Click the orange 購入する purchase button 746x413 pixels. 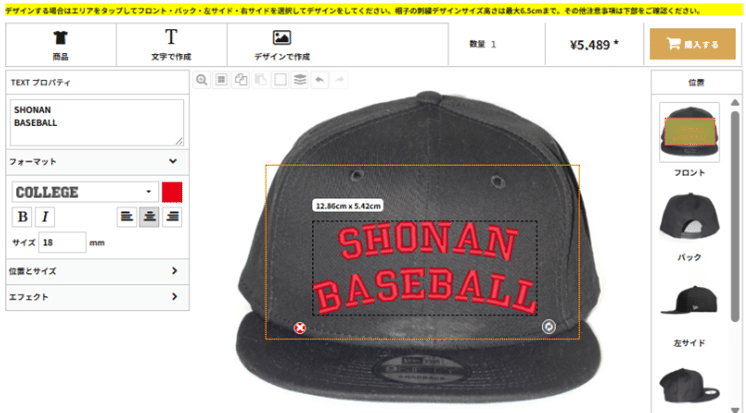click(x=693, y=44)
